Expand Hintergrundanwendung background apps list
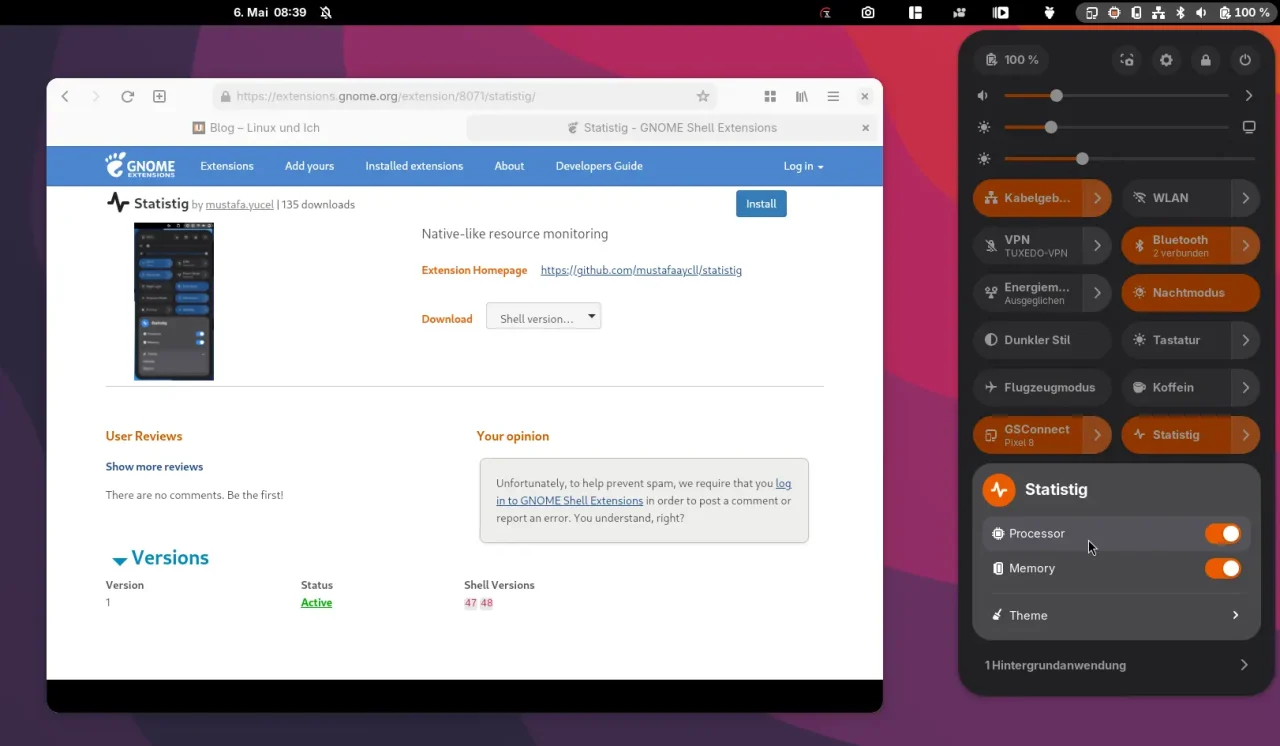1280x746 pixels. [1115, 665]
